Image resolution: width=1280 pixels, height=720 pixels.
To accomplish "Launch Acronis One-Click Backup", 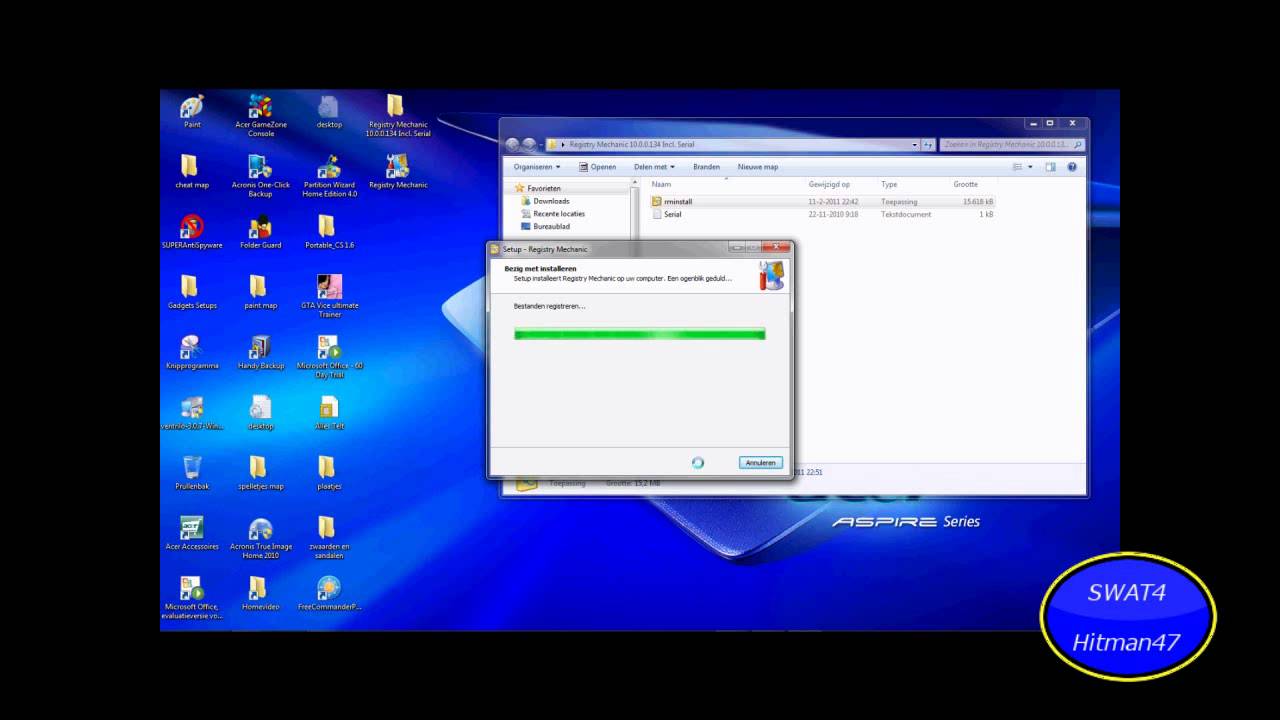I will click(261, 175).
